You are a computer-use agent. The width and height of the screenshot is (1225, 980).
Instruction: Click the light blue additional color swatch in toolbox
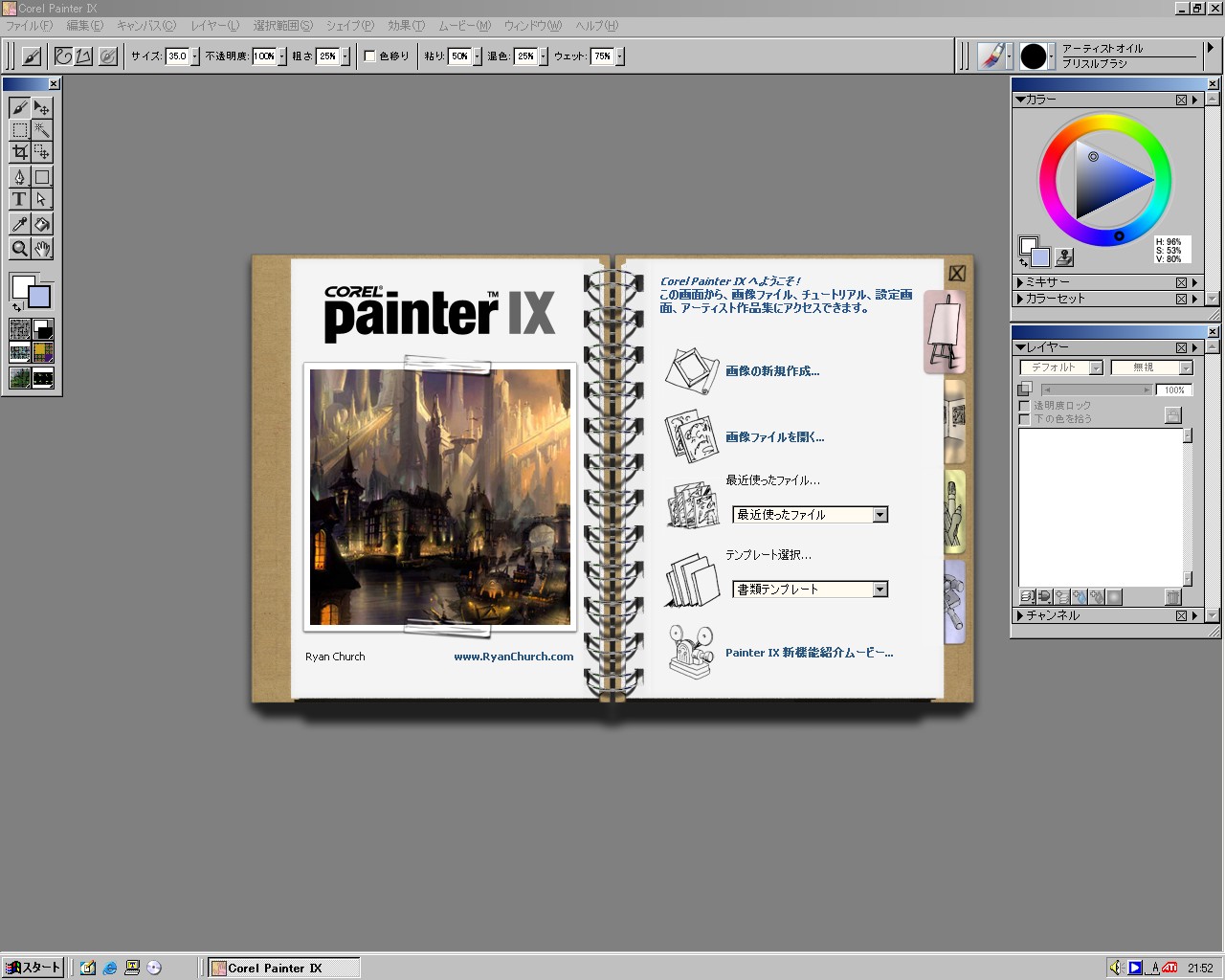tap(40, 297)
